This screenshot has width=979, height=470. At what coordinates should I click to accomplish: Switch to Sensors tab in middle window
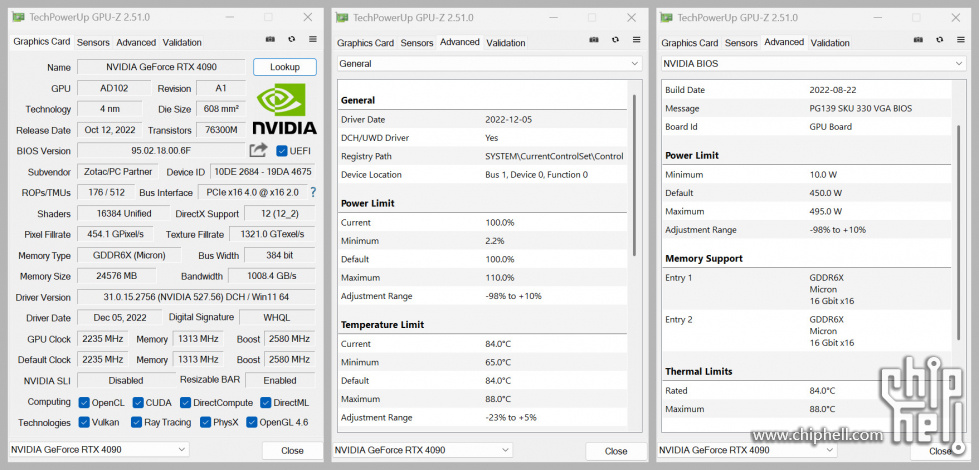pos(416,43)
